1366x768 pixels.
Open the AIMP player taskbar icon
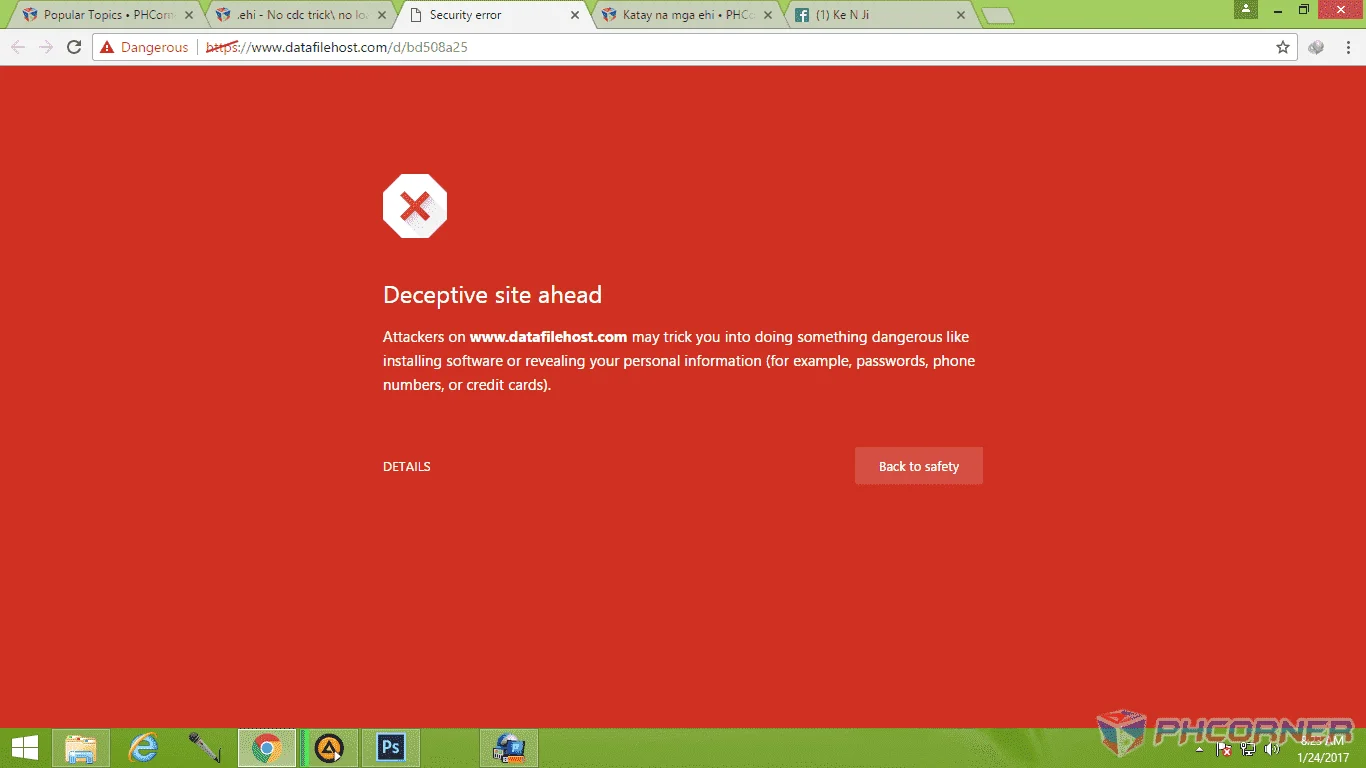pos(329,748)
